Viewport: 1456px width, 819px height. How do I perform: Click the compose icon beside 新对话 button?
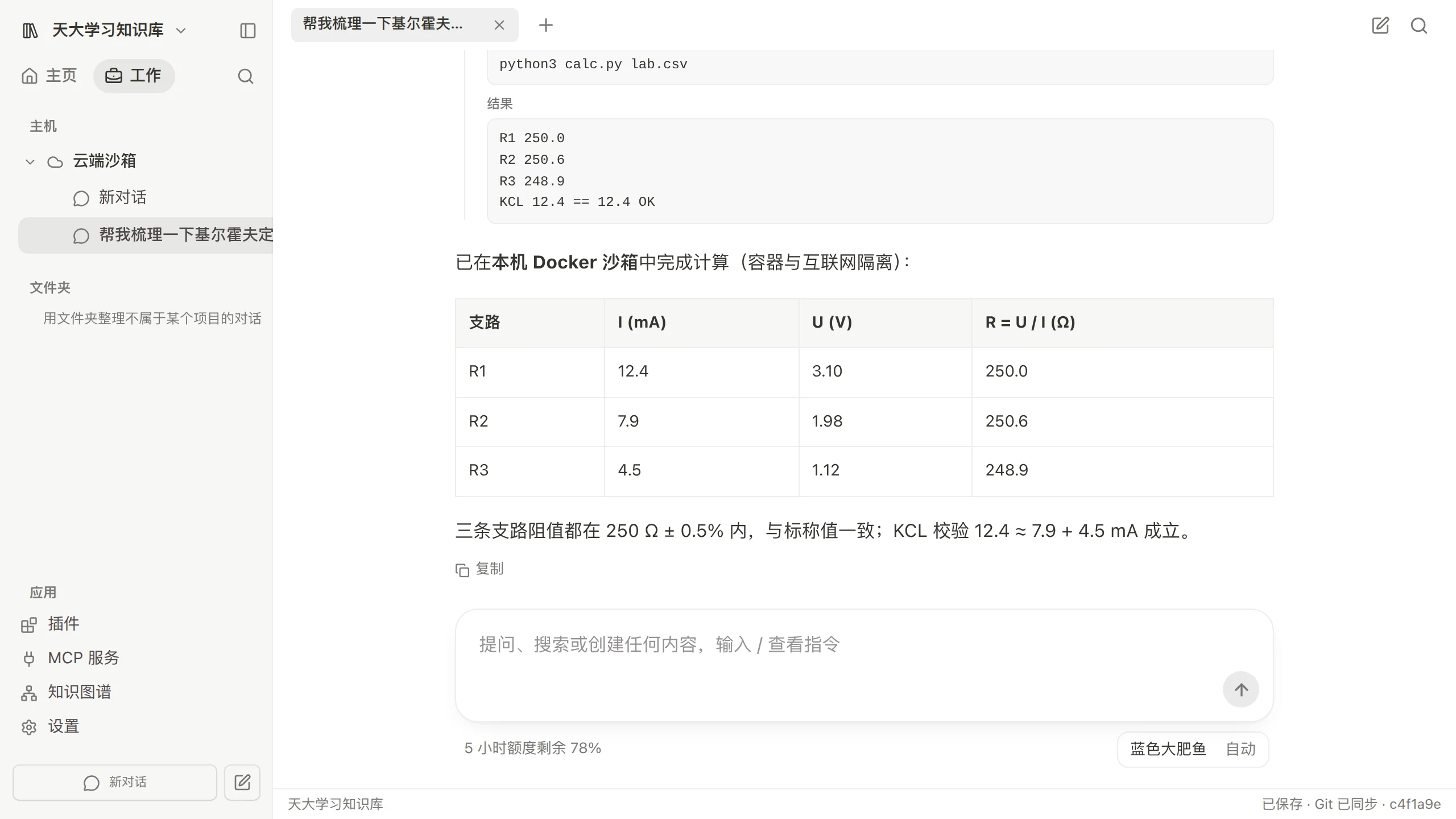point(242,783)
